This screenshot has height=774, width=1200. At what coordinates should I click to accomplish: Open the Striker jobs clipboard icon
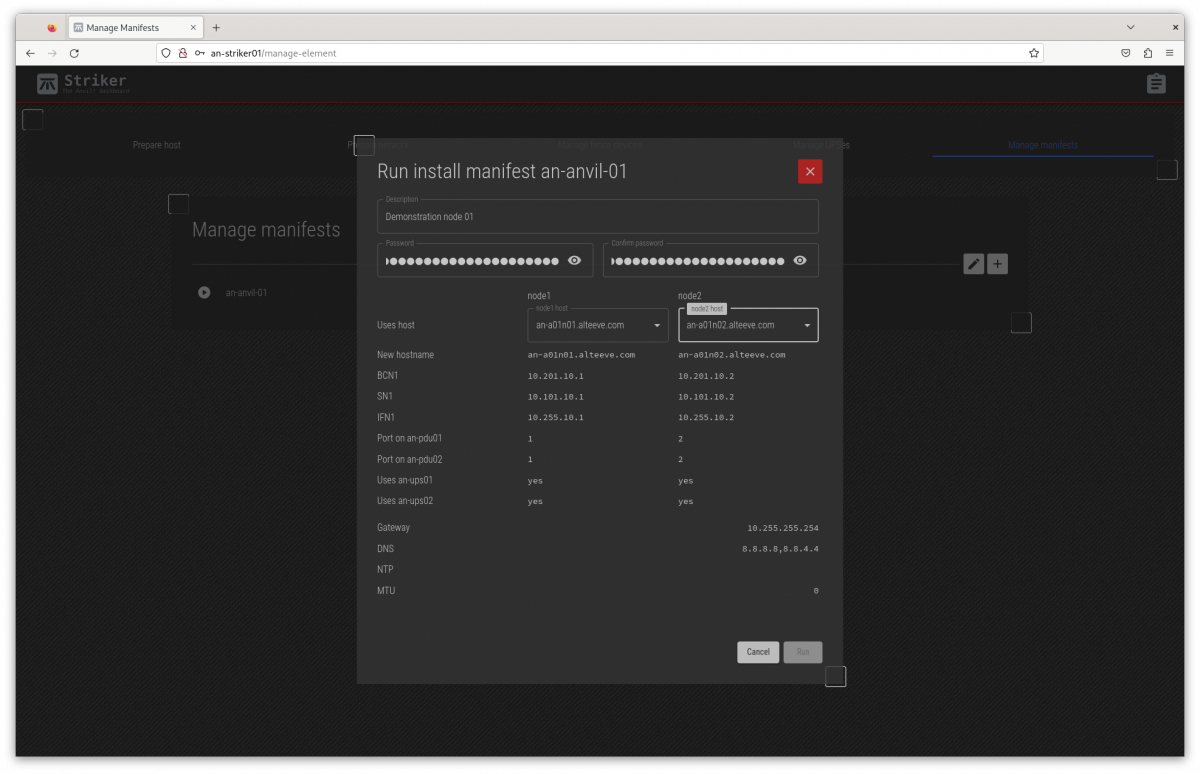coord(1156,84)
